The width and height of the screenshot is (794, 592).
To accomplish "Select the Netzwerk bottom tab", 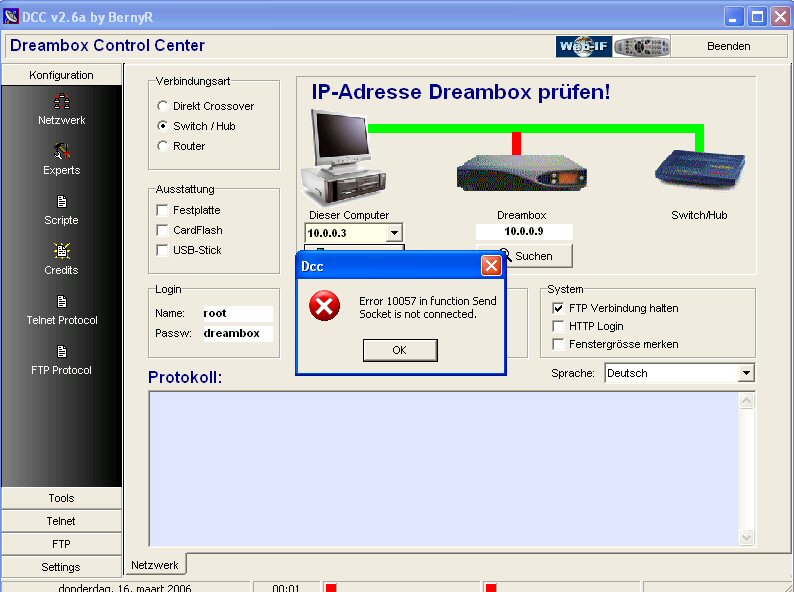I will coord(155,565).
